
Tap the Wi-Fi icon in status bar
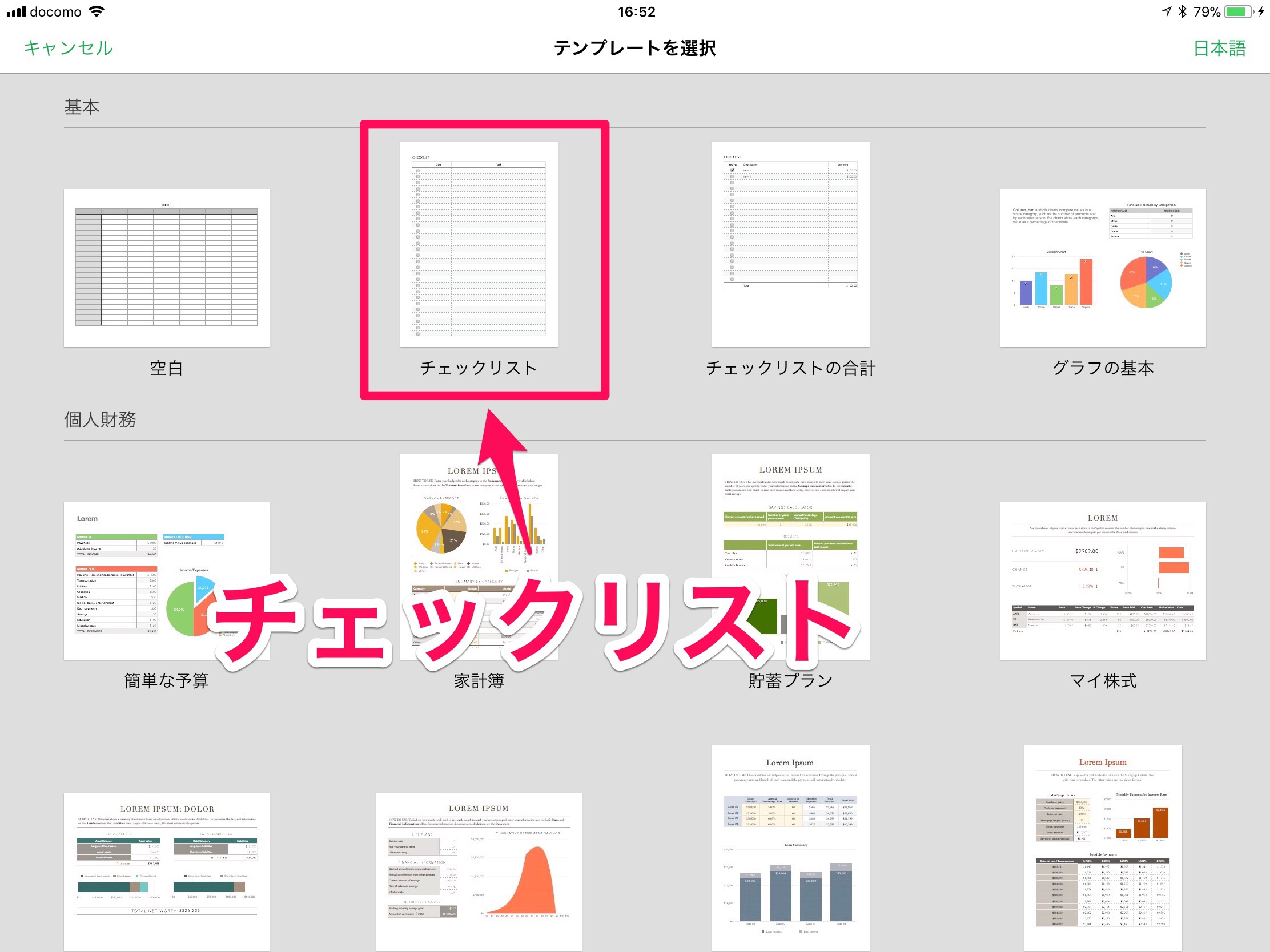coord(97,11)
